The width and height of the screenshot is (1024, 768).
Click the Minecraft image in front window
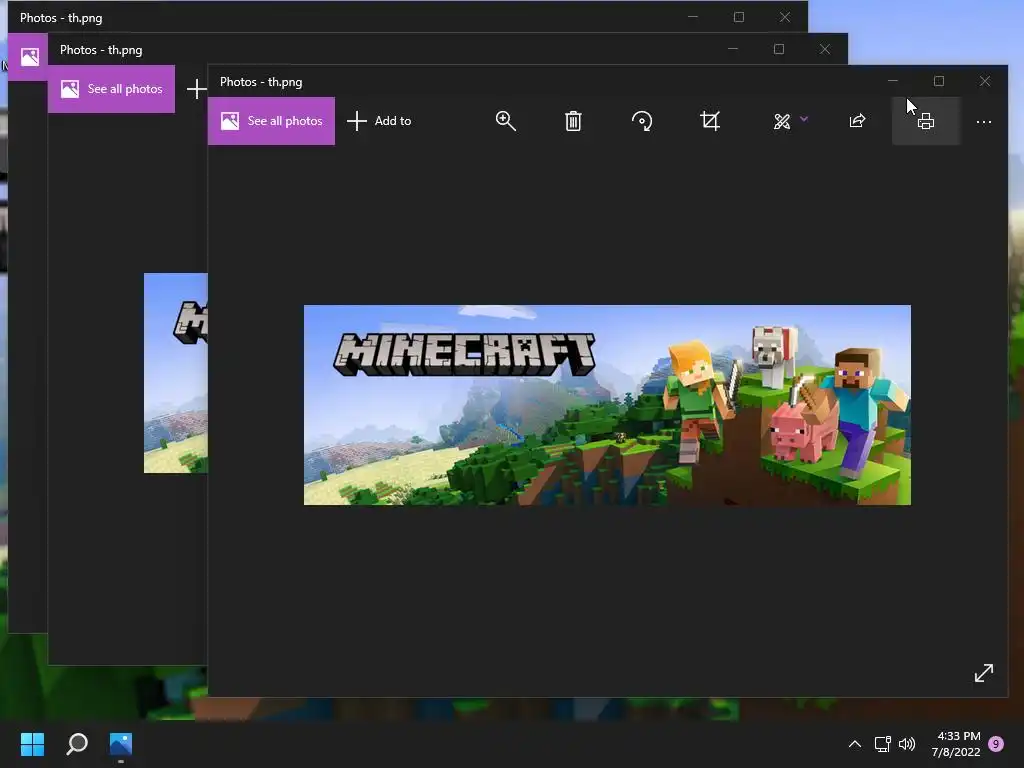(x=607, y=405)
